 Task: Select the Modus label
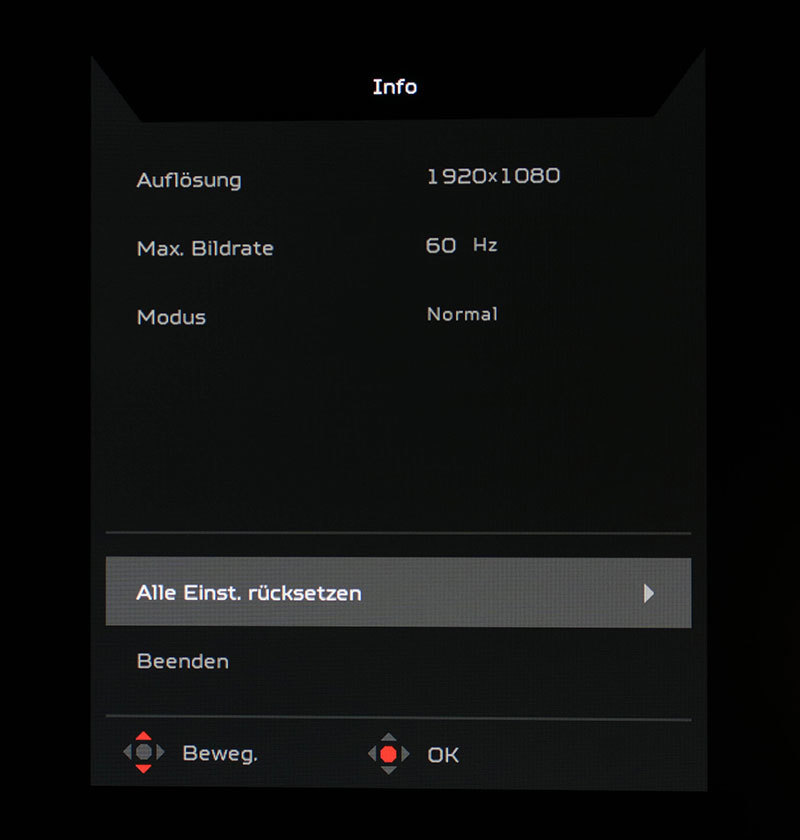171,317
